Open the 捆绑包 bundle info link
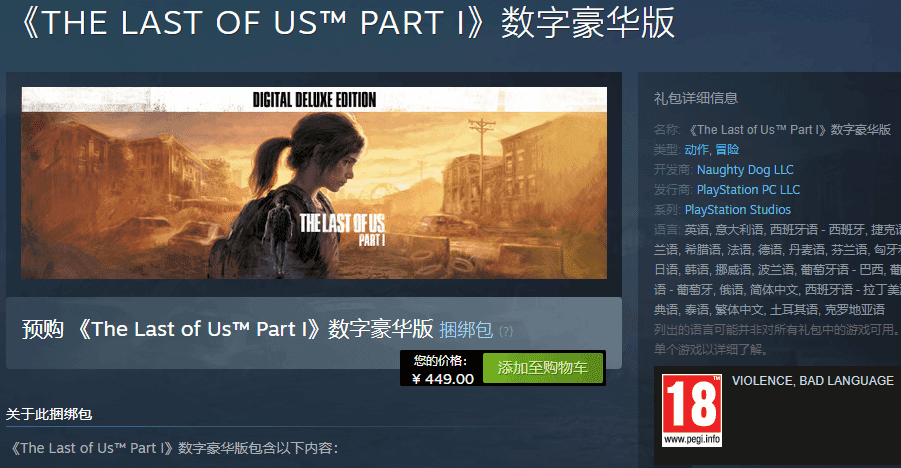901x468 pixels. [x=466, y=330]
